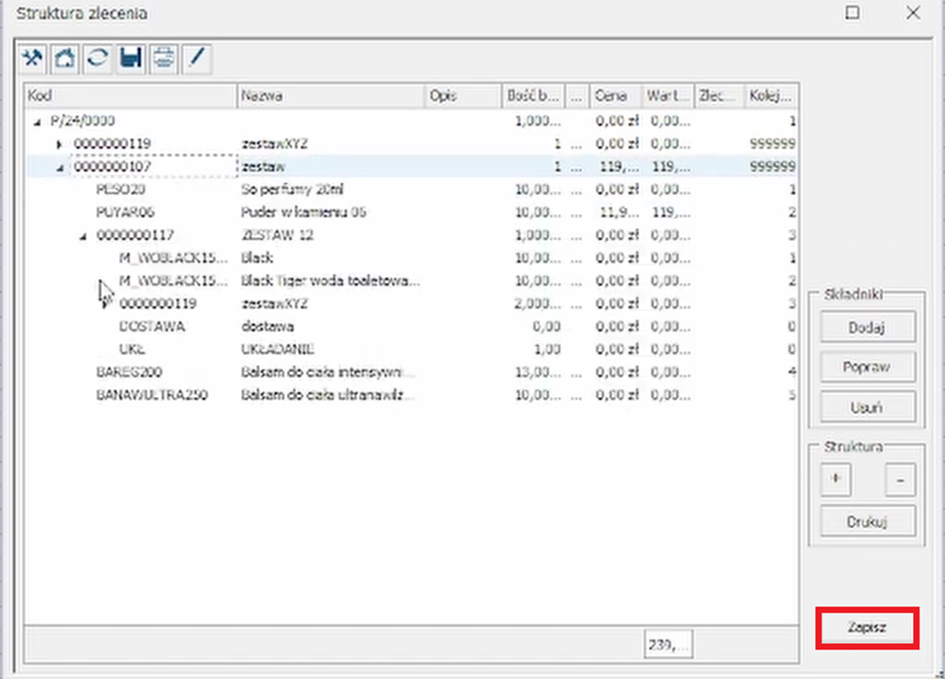Click the Kod column header
Viewport: 945px width, 679px height.
(x=130, y=96)
